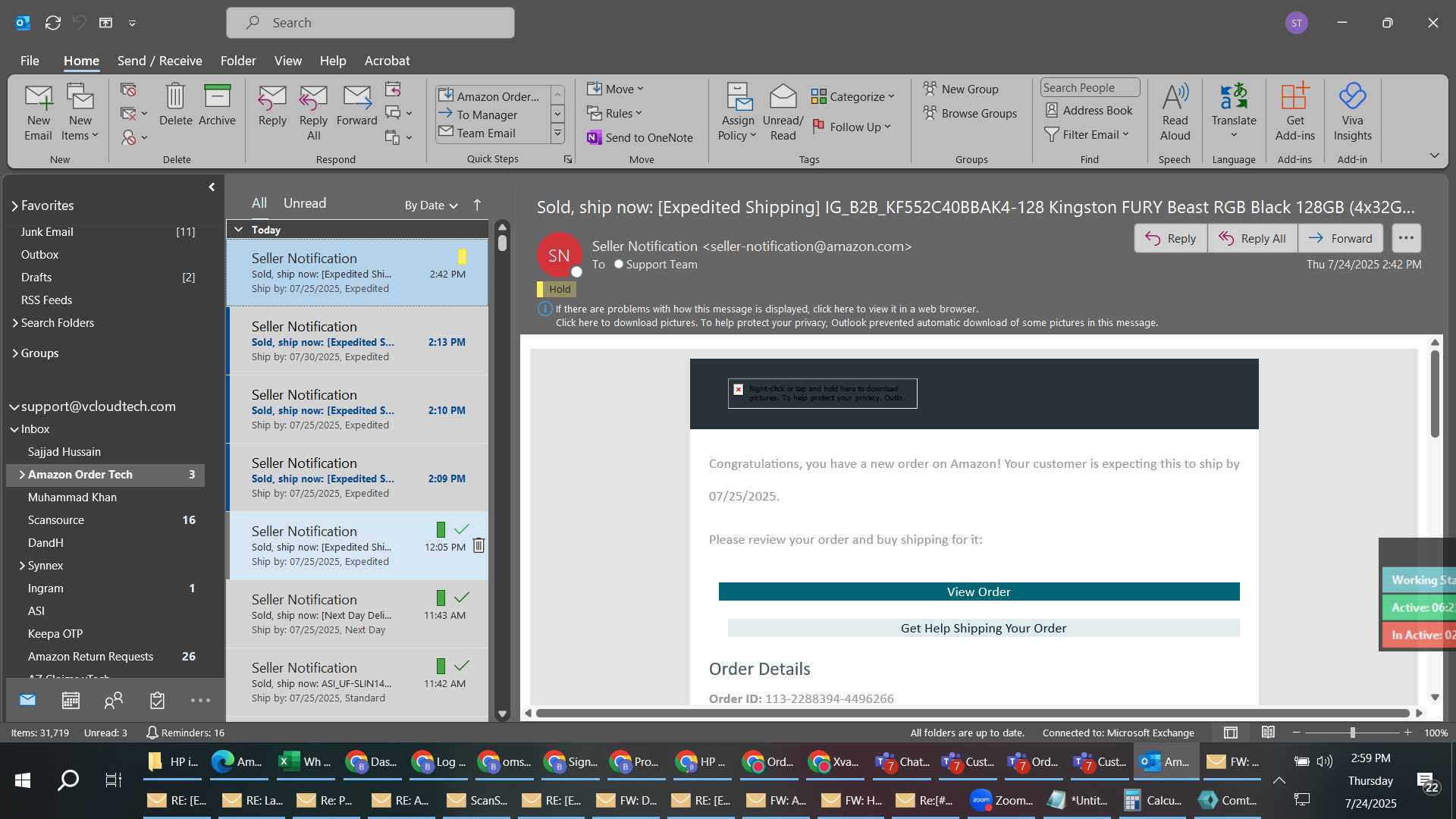Open the By Date sort dropdown
Image resolution: width=1456 pixels, height=819 pixels.
pos(431,205)
